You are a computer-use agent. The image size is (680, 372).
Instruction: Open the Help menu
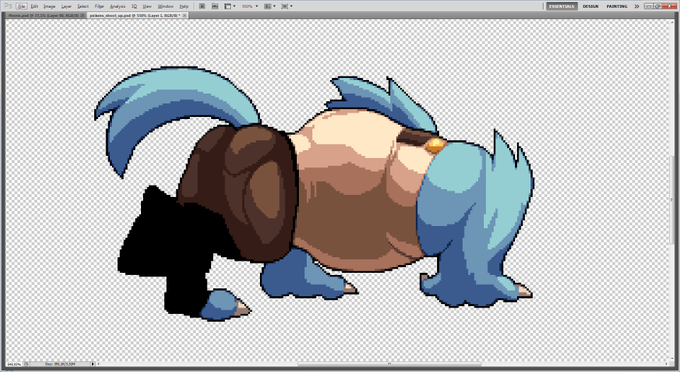[184, 6]
